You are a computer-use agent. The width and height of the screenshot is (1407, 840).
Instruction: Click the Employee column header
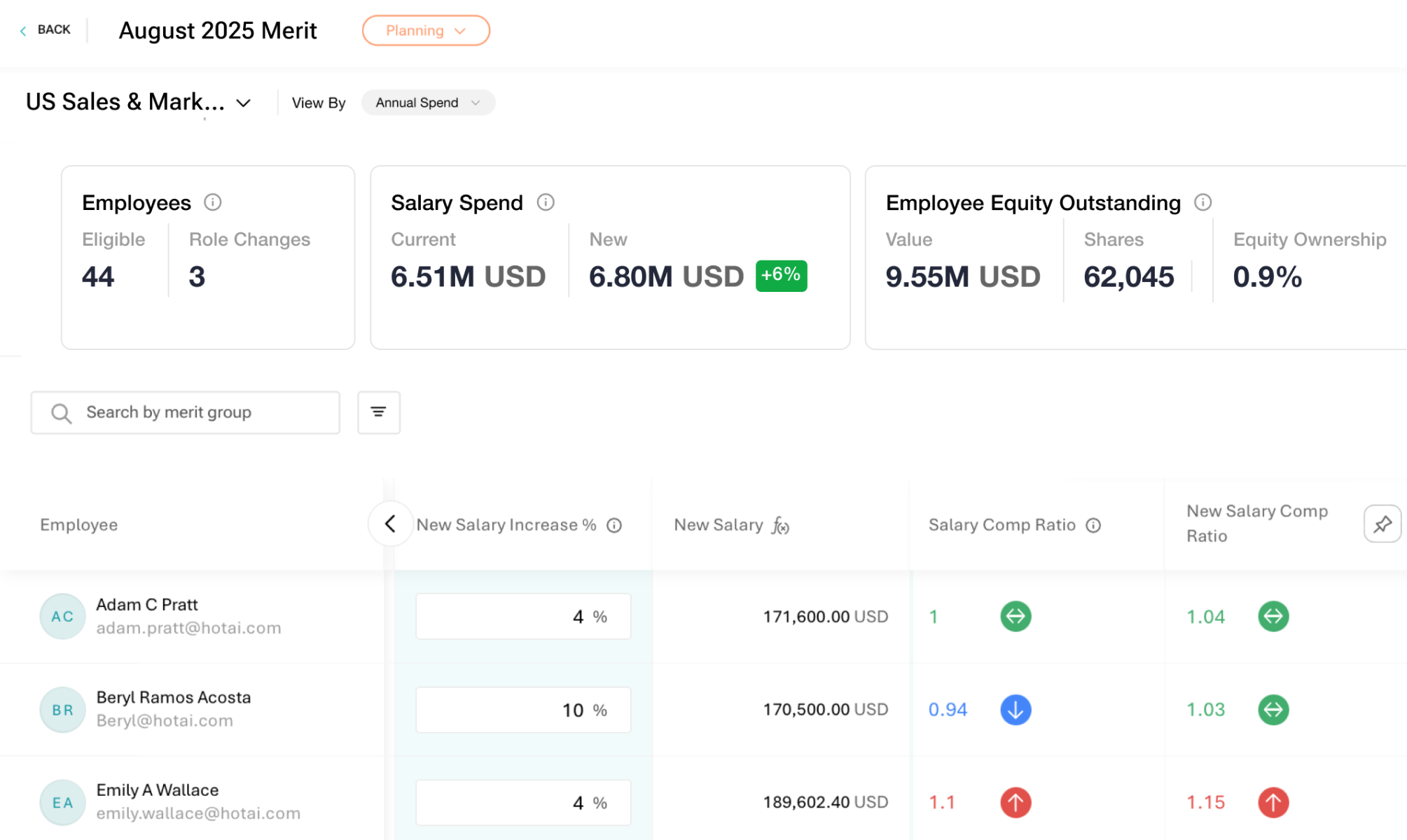(x=79, y=525)
